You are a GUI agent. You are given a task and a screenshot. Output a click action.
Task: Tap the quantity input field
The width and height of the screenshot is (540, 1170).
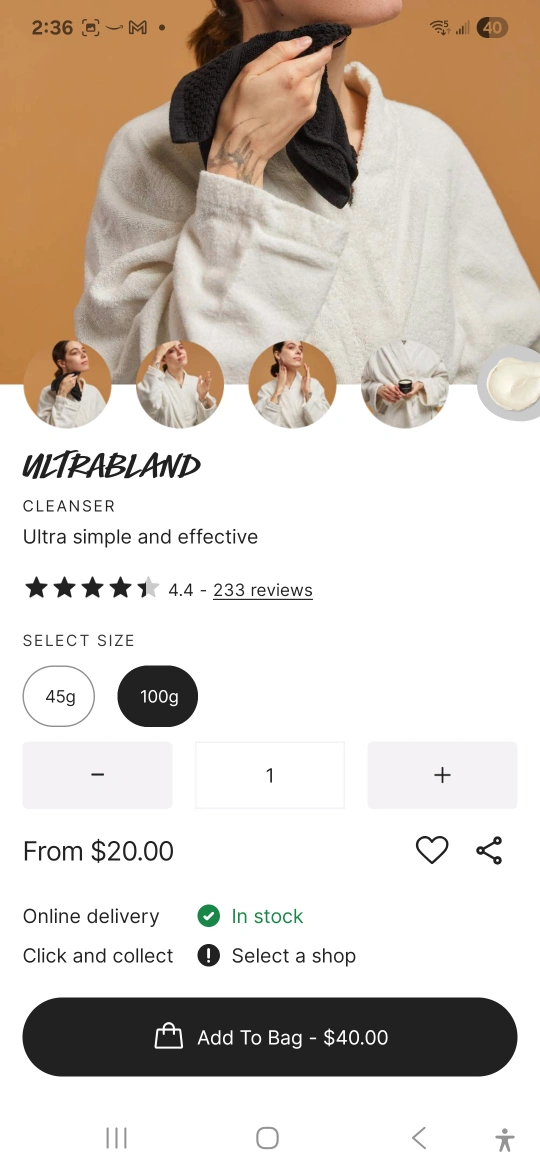(270, 775)
